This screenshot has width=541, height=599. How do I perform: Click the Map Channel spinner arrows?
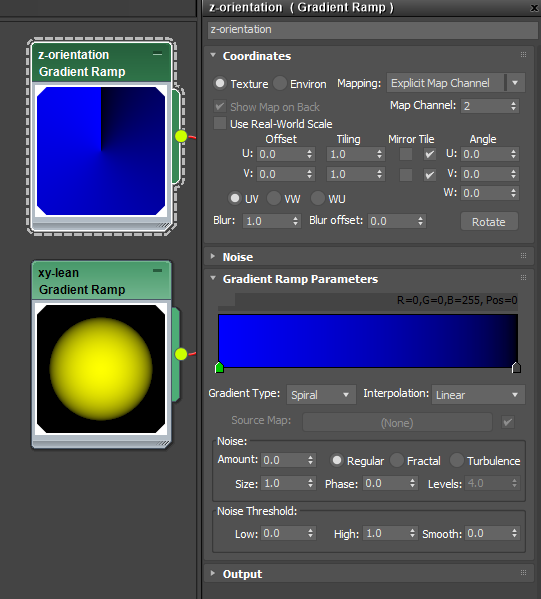tap(513, 106)
